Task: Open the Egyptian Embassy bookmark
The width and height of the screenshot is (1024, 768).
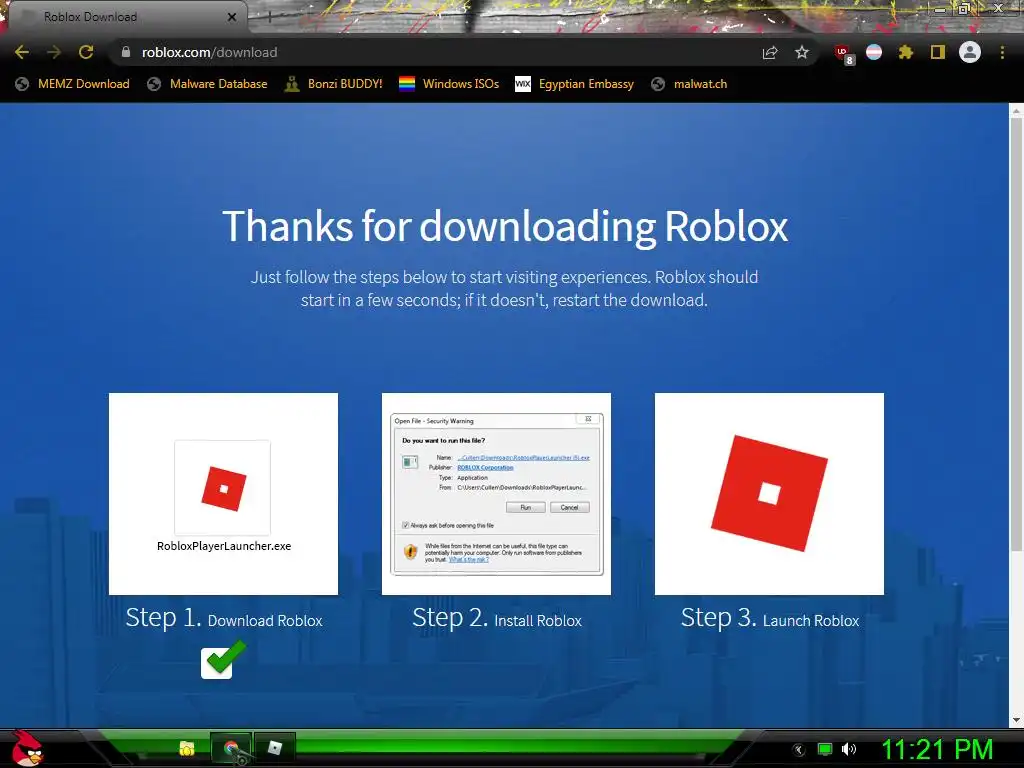Action: pos(574,84)
